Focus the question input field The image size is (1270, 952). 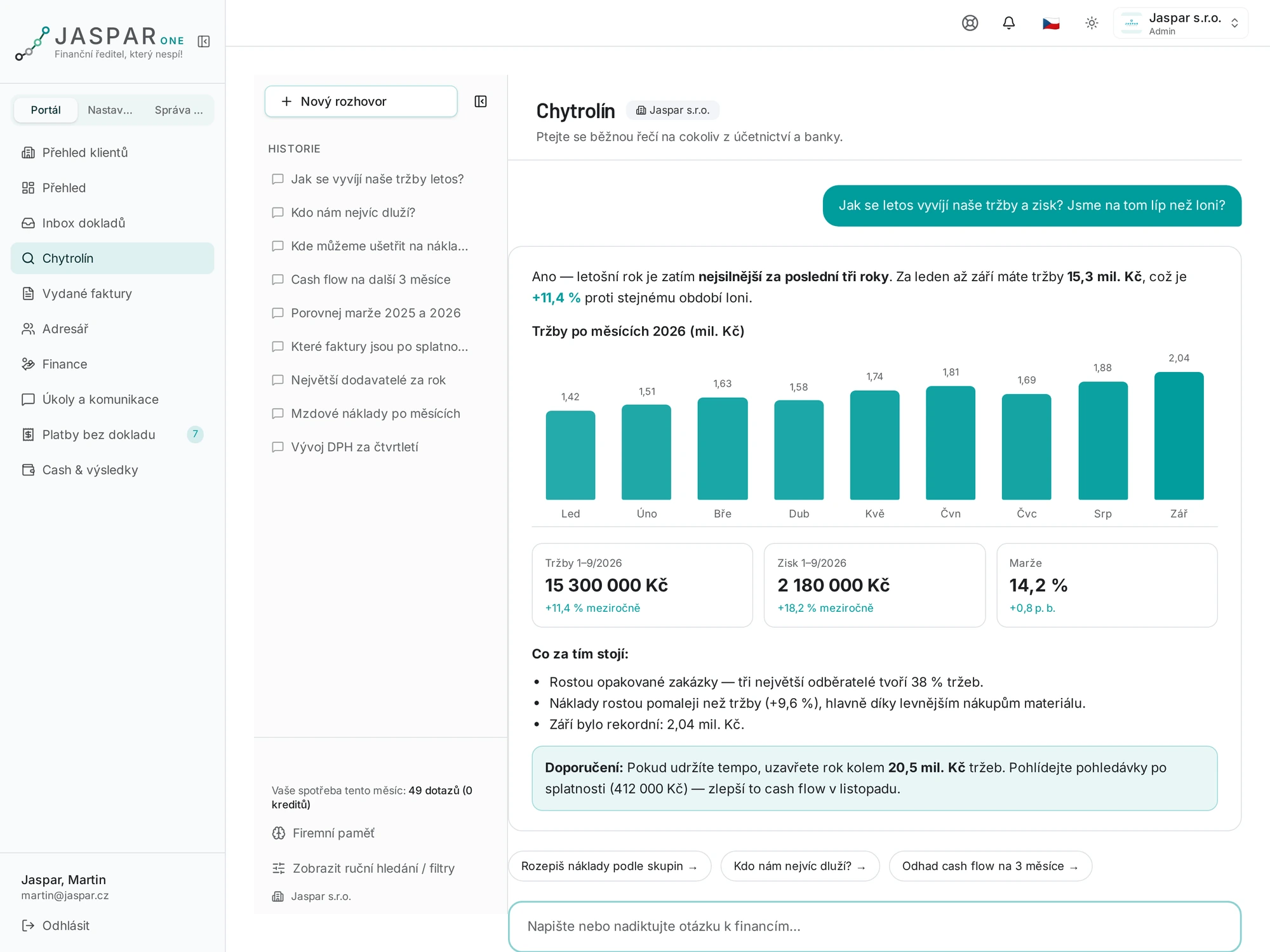tap(875, 927)
